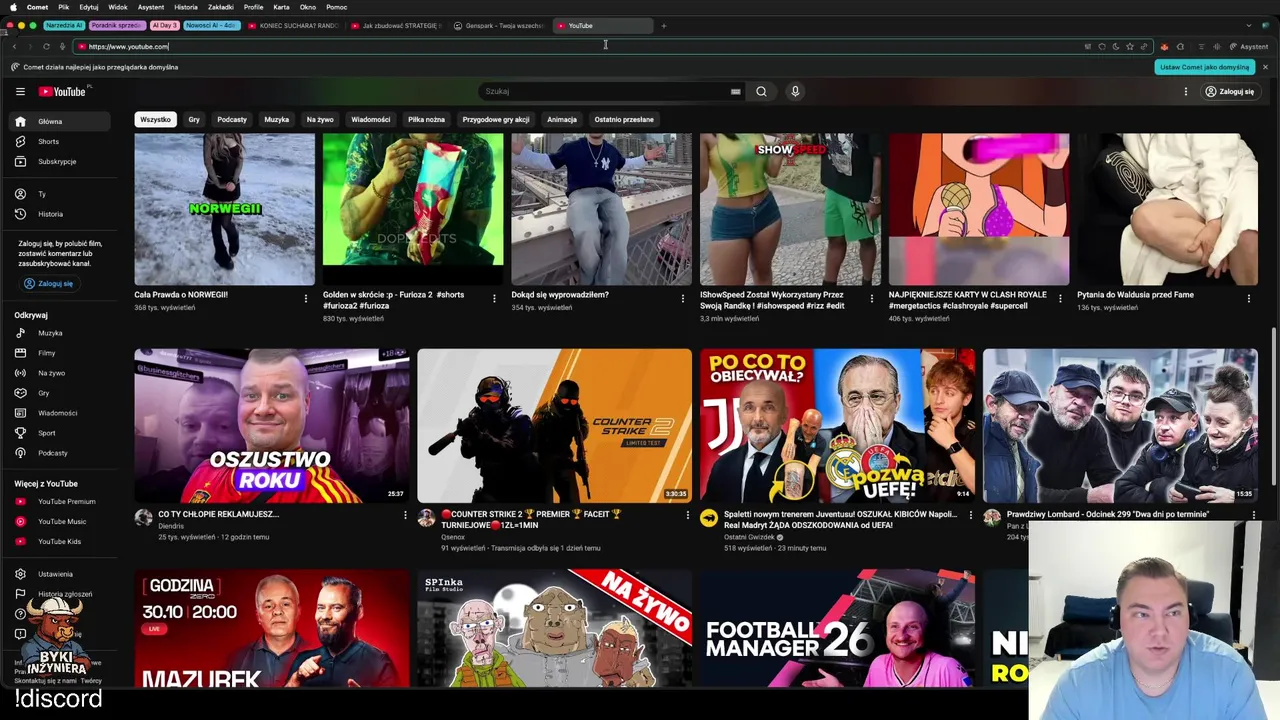Open more options for 'Cała Prawda o NORWEGII!'
Image resolution: width=1280 pixels, height=720 pixels.
click(x=306, y=298)
